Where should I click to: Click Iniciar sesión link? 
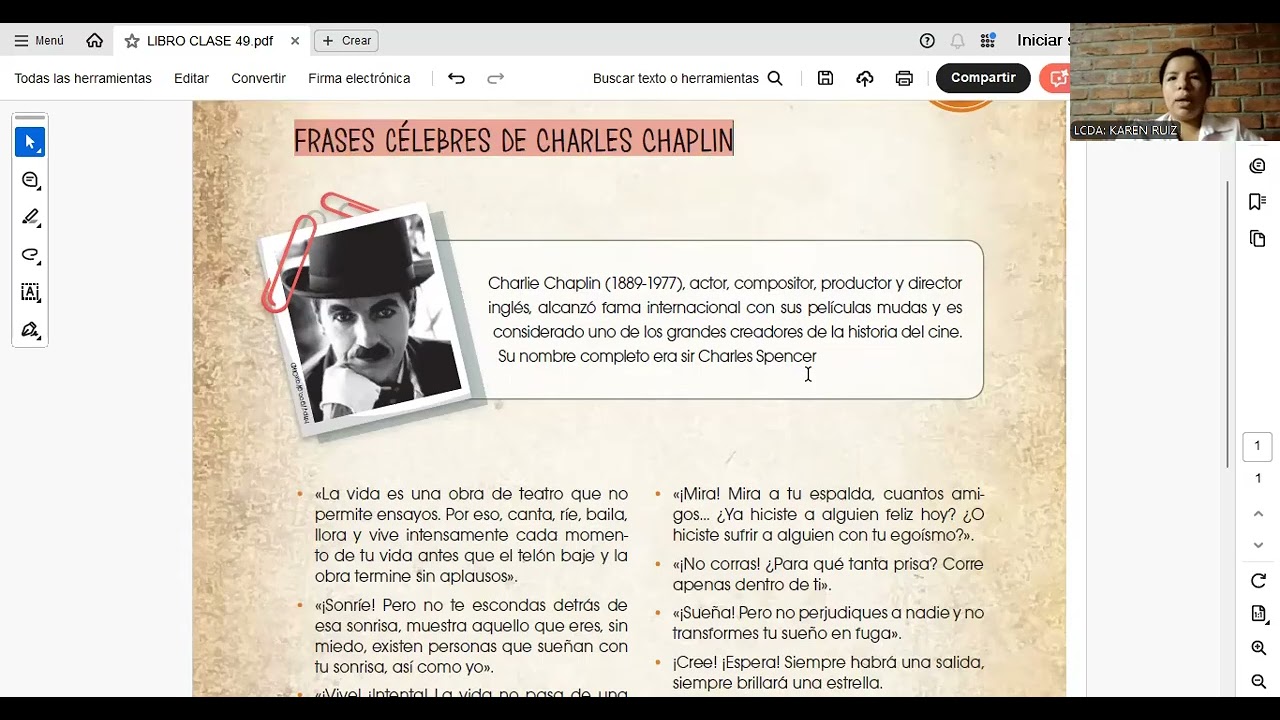point(1042,41)
